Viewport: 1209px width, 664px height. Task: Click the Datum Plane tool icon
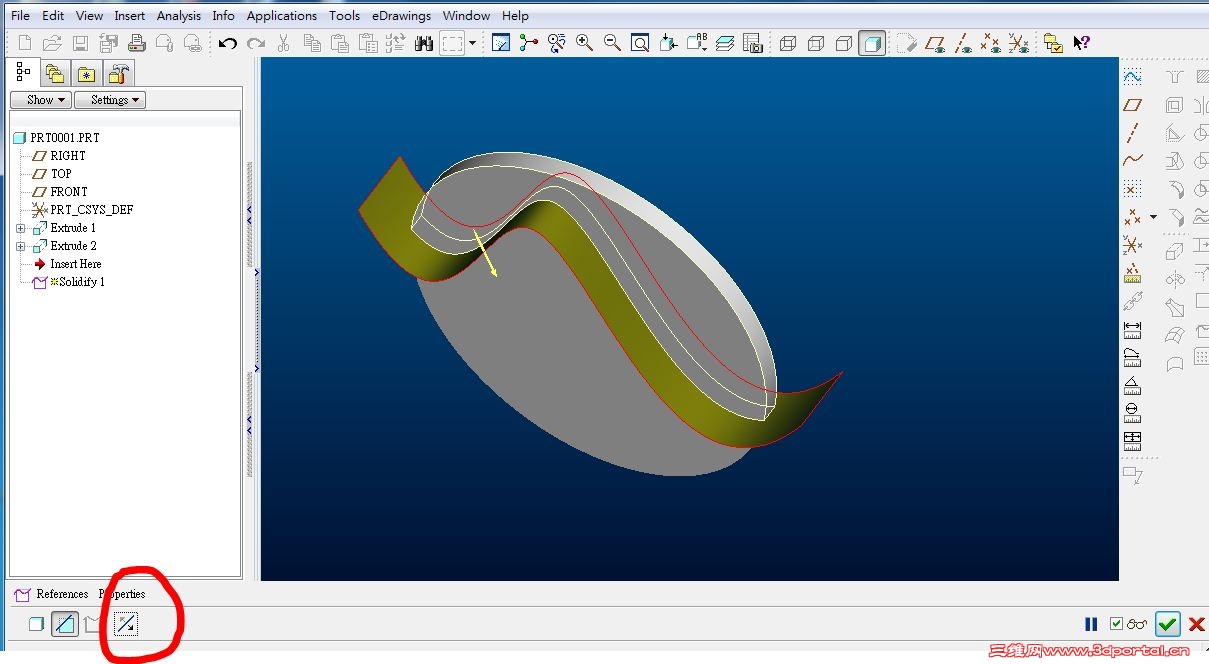(x=1132, y=105)
